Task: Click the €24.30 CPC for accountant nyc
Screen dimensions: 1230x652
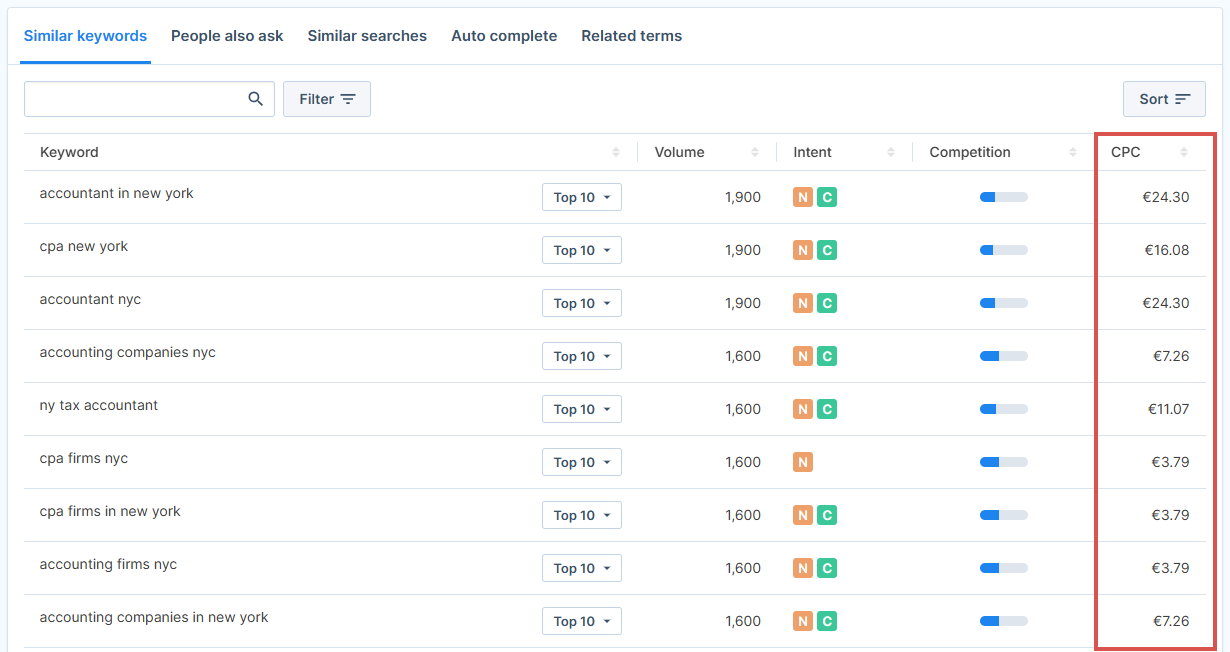Action: tap(1166, 303)
